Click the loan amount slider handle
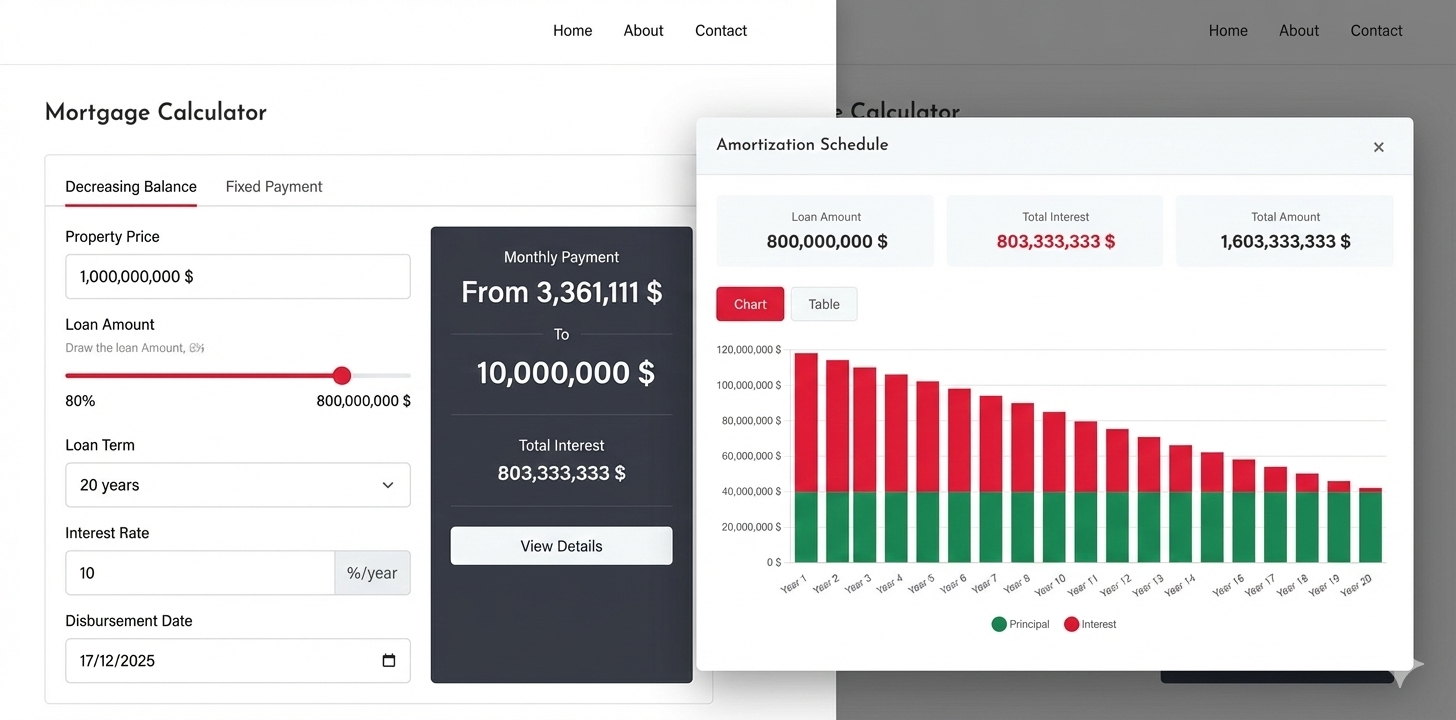1456x720 pixels. (x=342, y=376)
